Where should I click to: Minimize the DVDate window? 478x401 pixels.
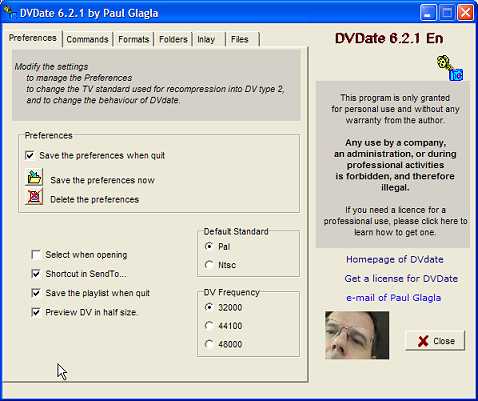click(428, 13)
